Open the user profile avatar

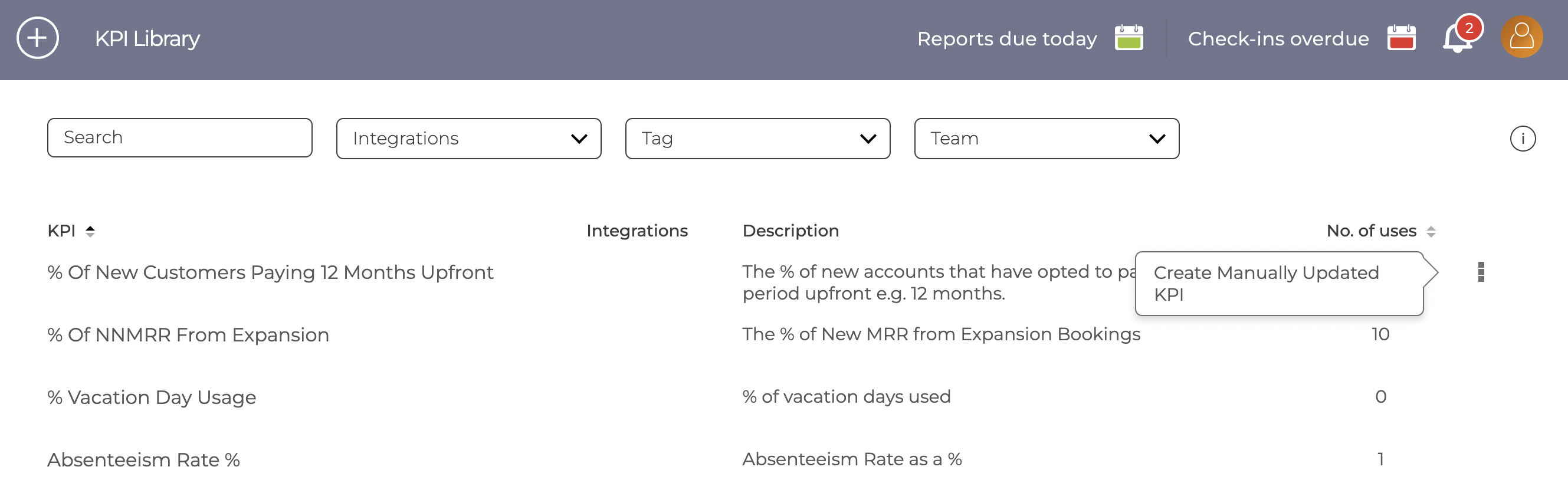pos(1521,37)
